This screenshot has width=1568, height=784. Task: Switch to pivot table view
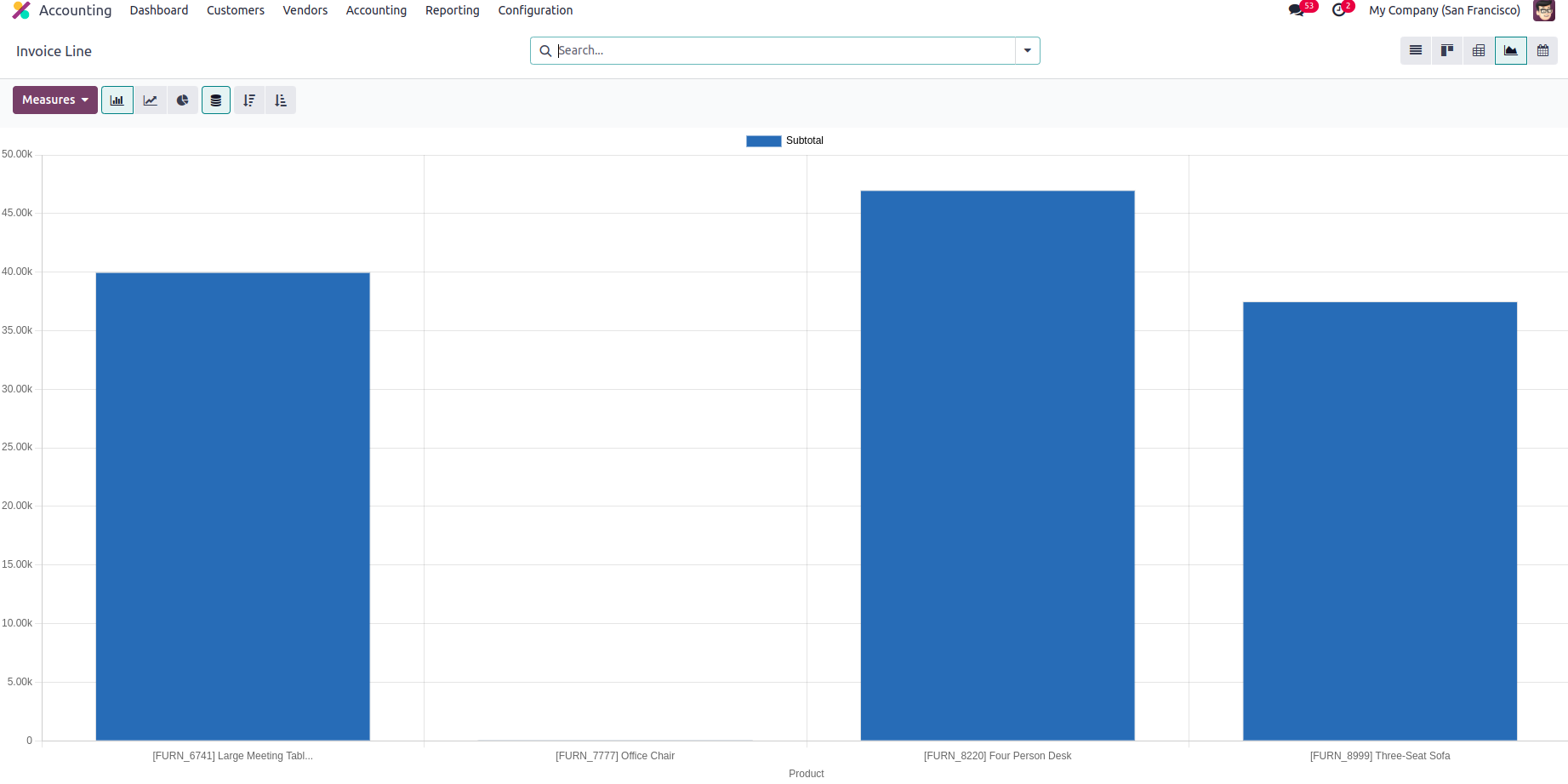click(1479, 51)
